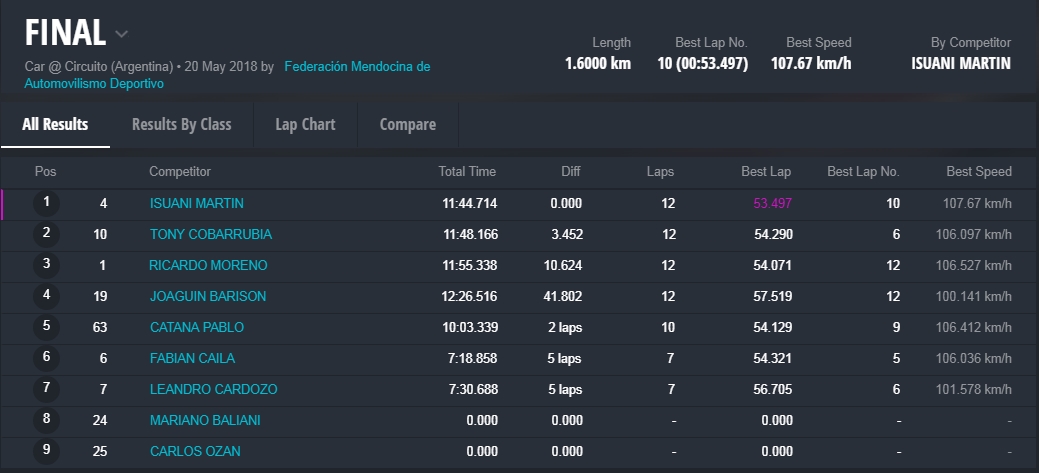The image size is (1039, 473).
Task: Click position 9 circle badge
Action: pos(46,451)
